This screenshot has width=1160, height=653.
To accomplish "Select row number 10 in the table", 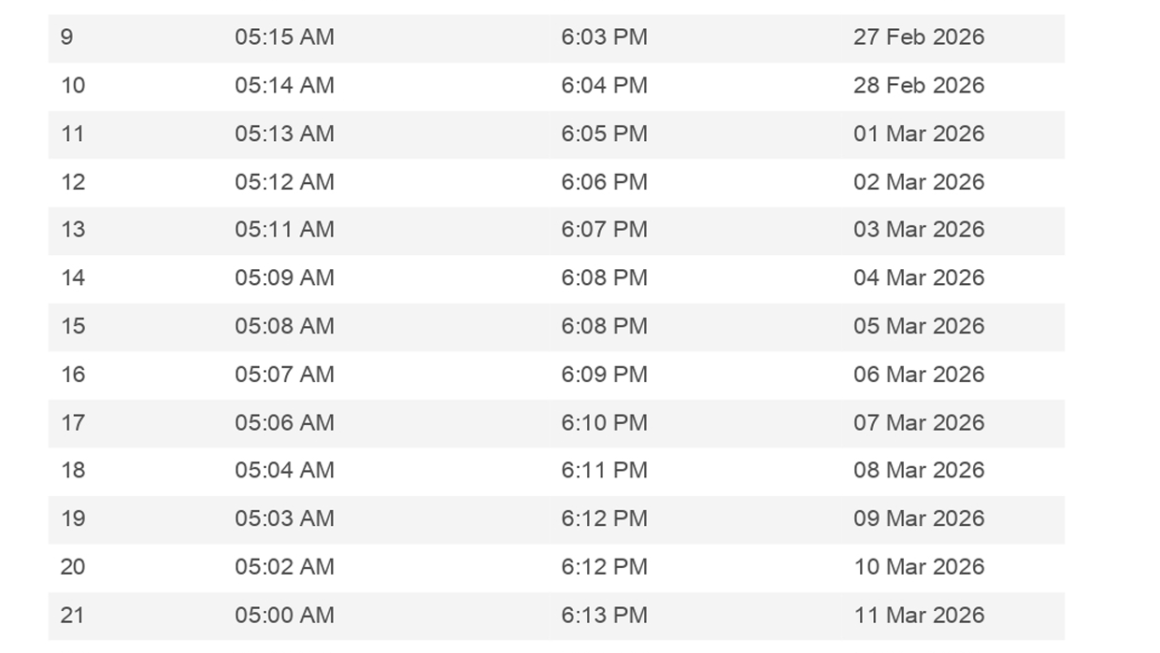I will (73, 86).
